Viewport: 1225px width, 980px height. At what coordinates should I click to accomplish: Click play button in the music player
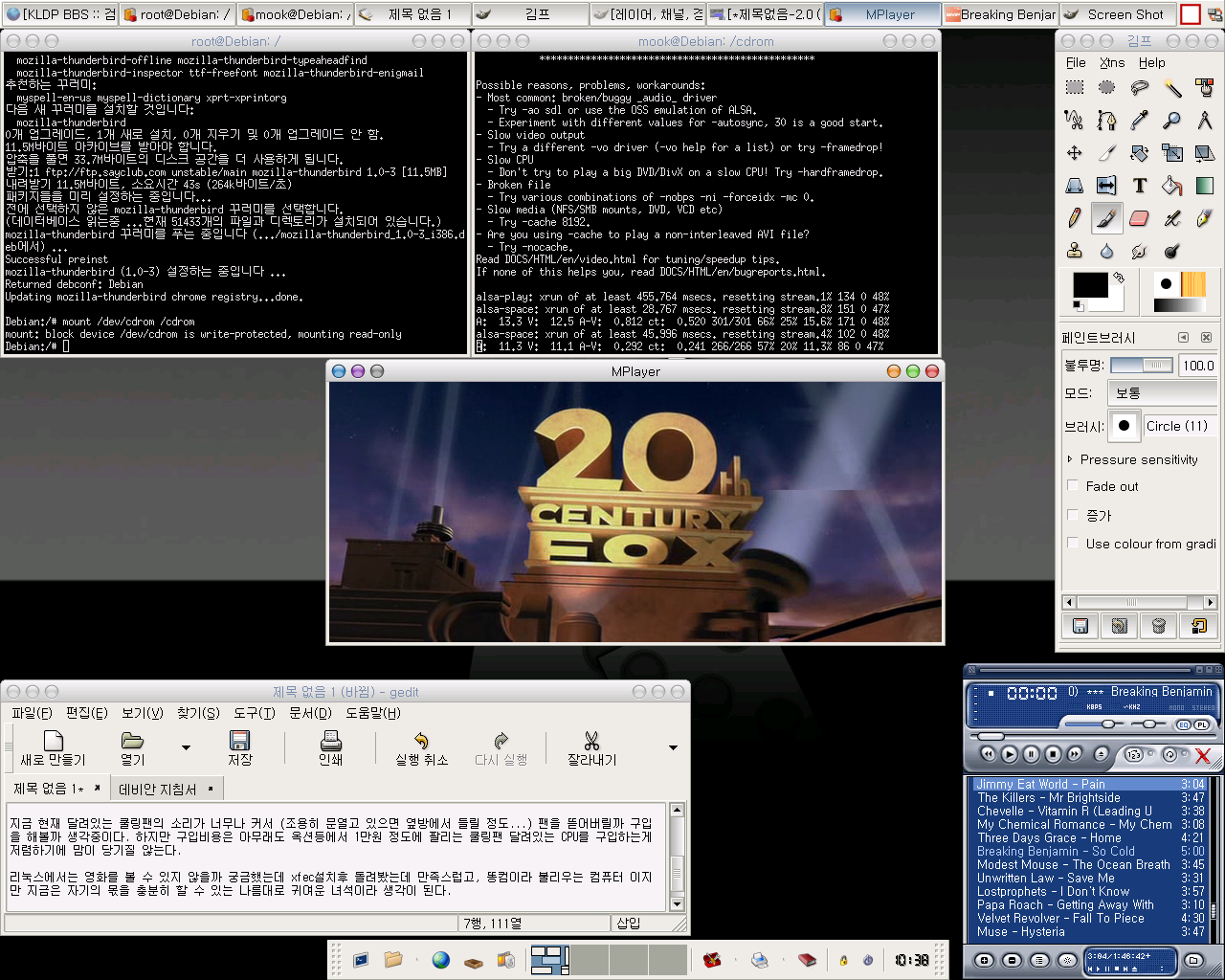click(x=1009, y=754)
